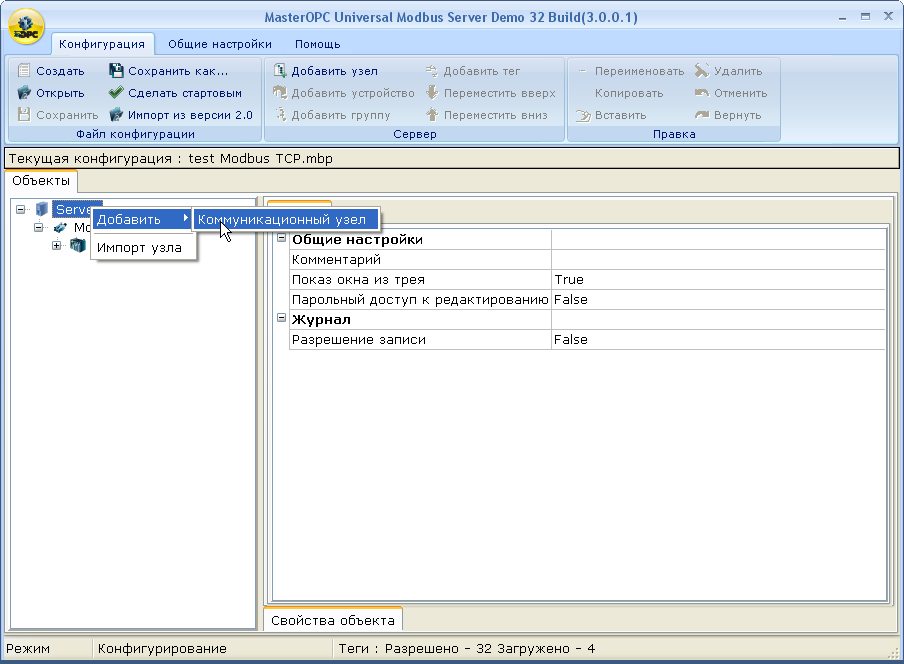Collapse the Server tree node
904x664 pixels.
[21, 209]
